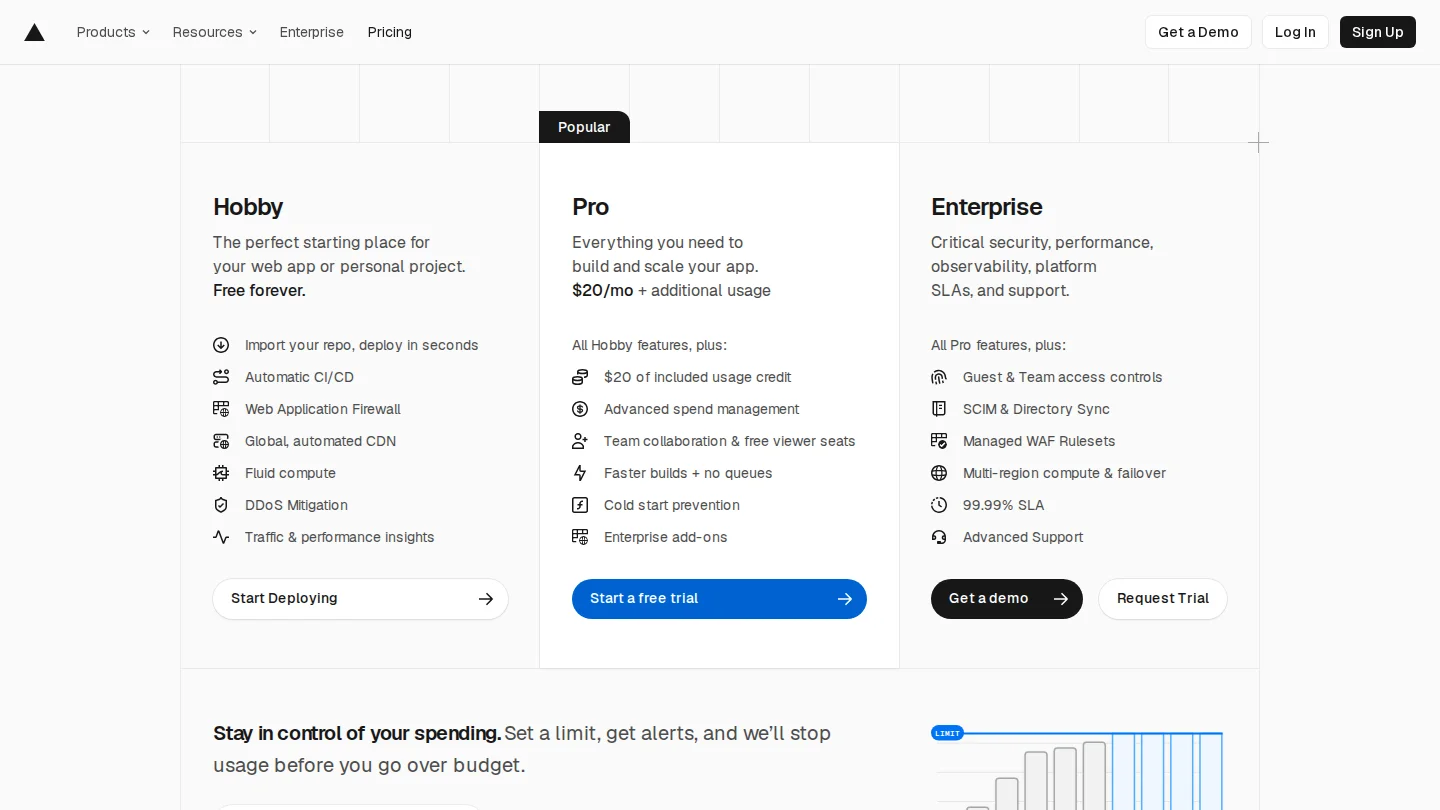Click the Start a free trial button
Viewport: 1440px width, 810px height.
point(719,599)
